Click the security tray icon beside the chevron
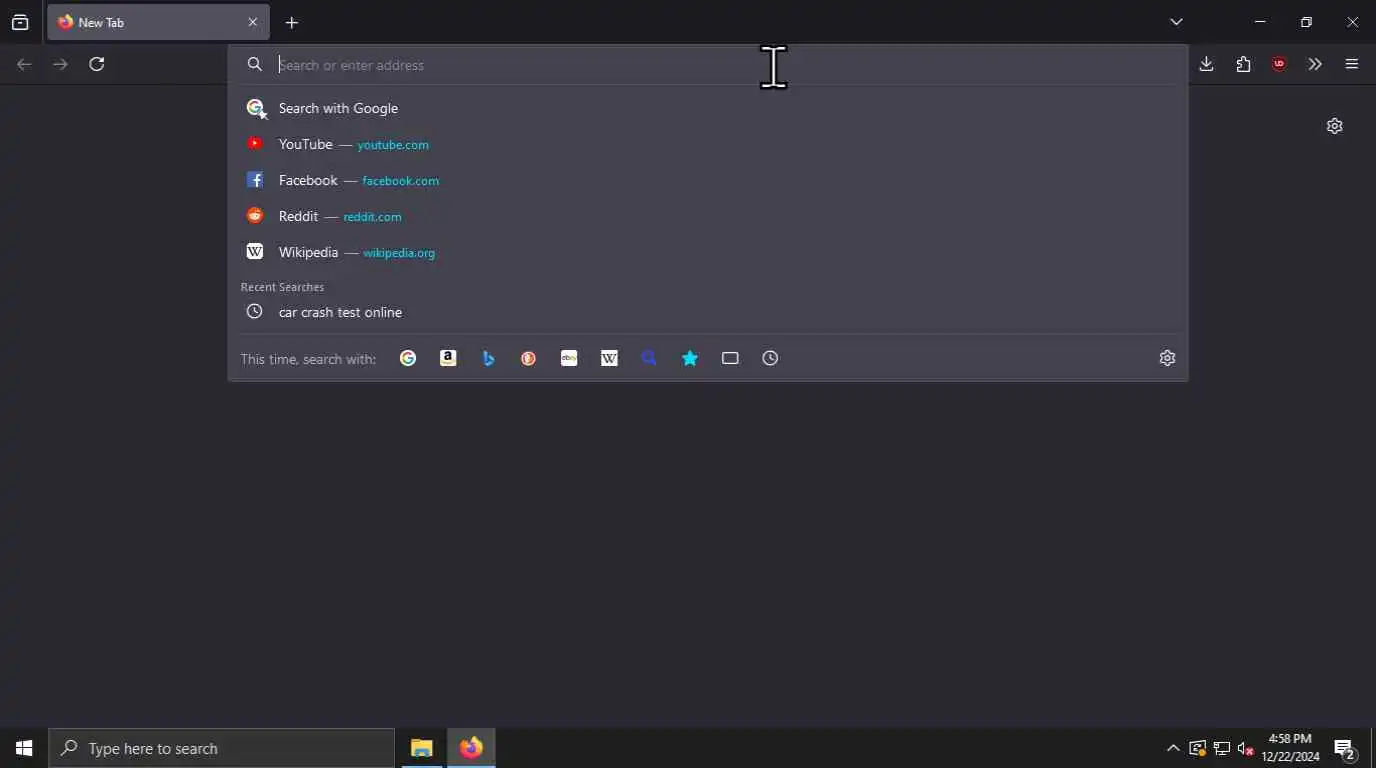 pos(1197,748)
